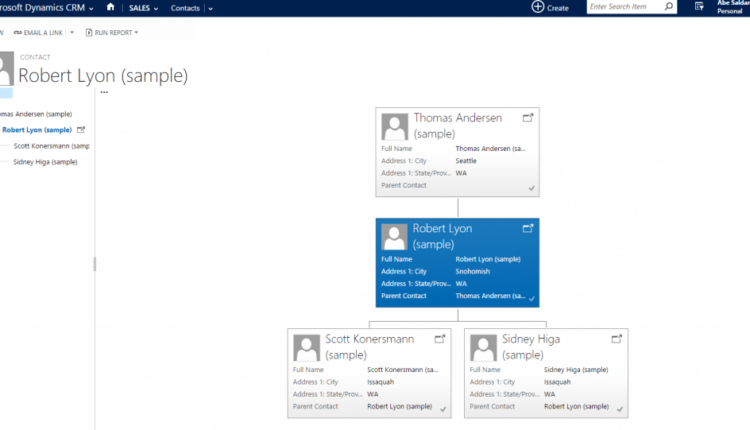Click the search magnifier icon
Viewport: 750px width, 430px height.
670,7
